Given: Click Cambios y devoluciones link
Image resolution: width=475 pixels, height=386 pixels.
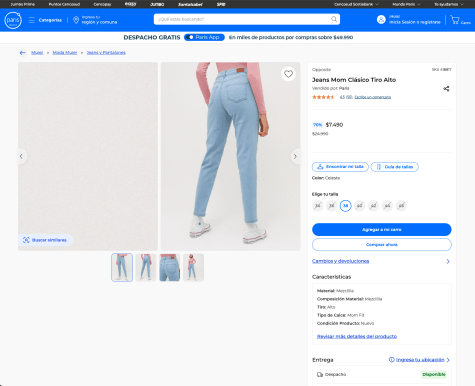Looking at the screenshot, I should 340,261.
